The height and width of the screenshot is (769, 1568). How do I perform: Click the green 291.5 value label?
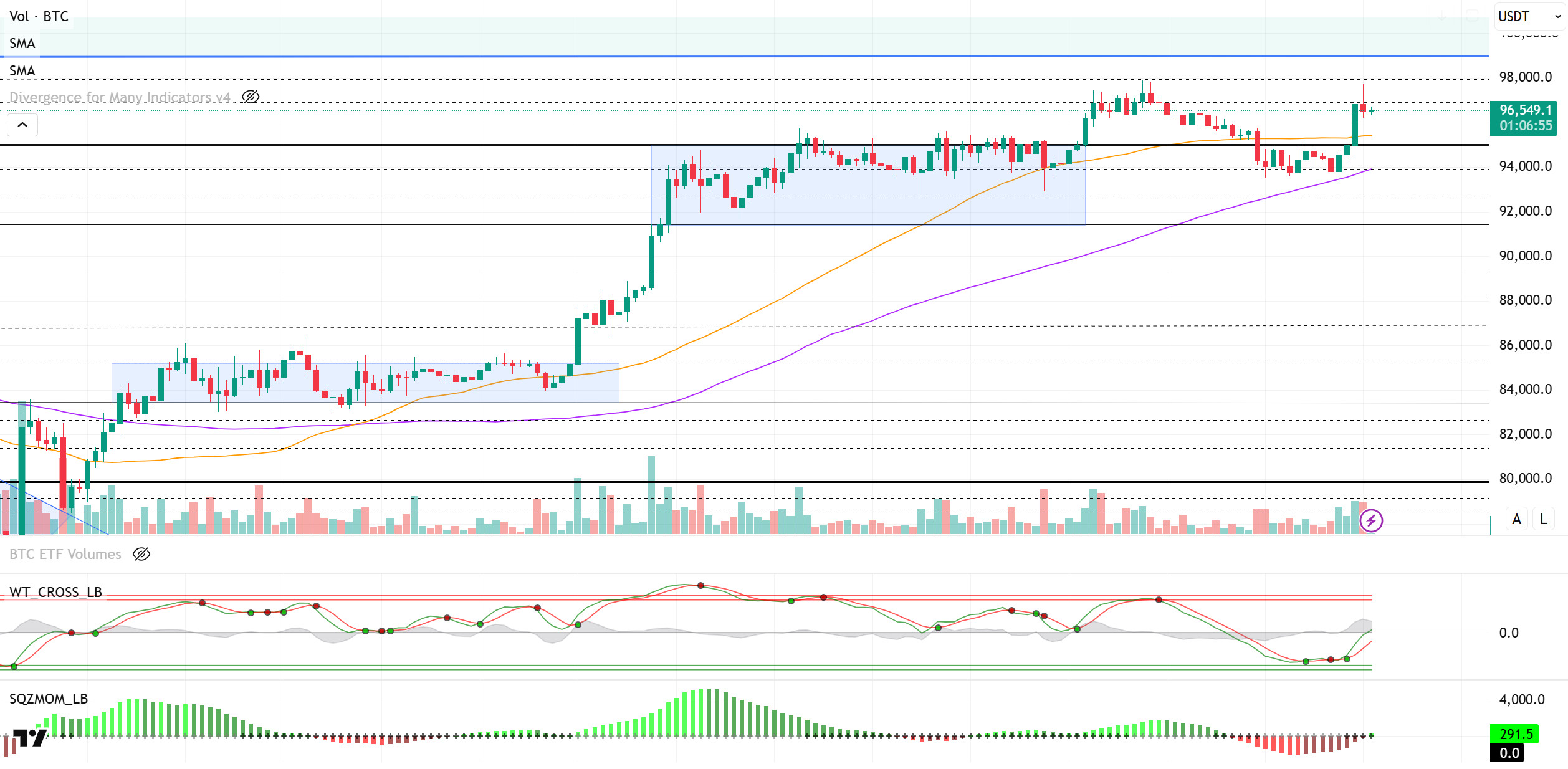point(1514,733)
